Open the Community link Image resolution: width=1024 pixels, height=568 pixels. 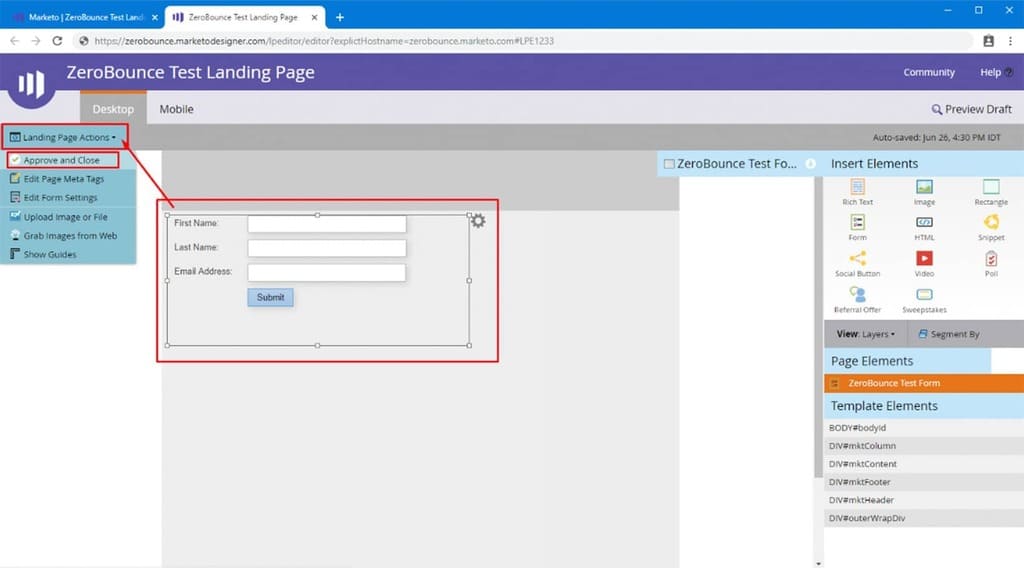[929, 72]
